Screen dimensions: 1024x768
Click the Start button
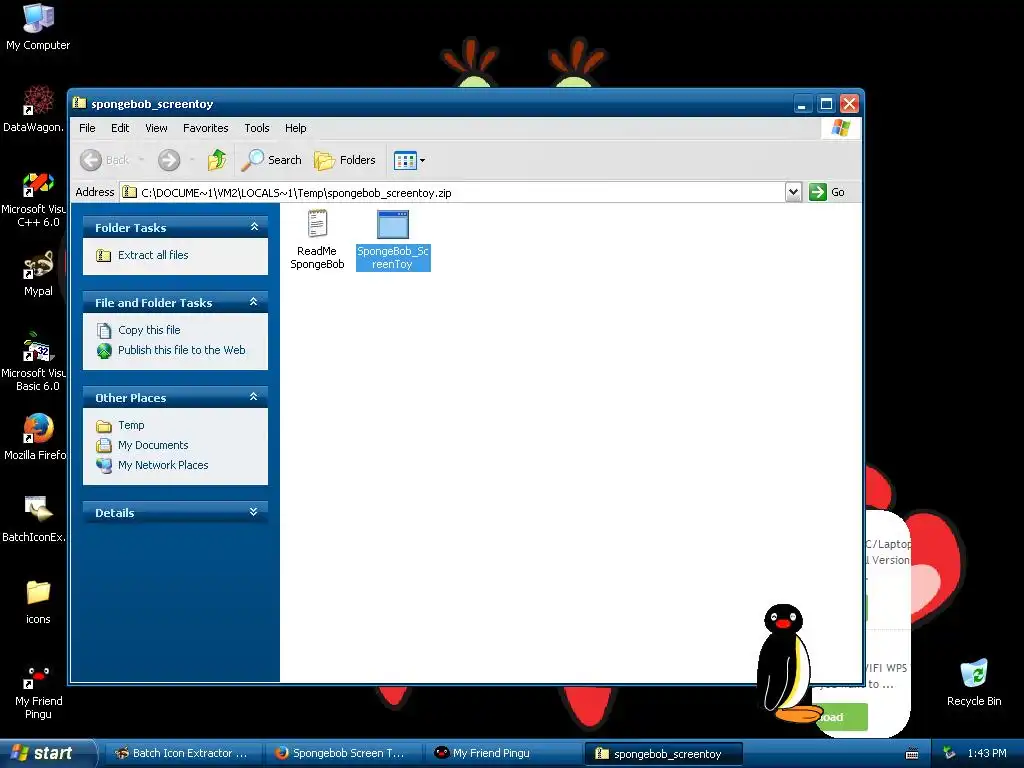coord(47,753)
